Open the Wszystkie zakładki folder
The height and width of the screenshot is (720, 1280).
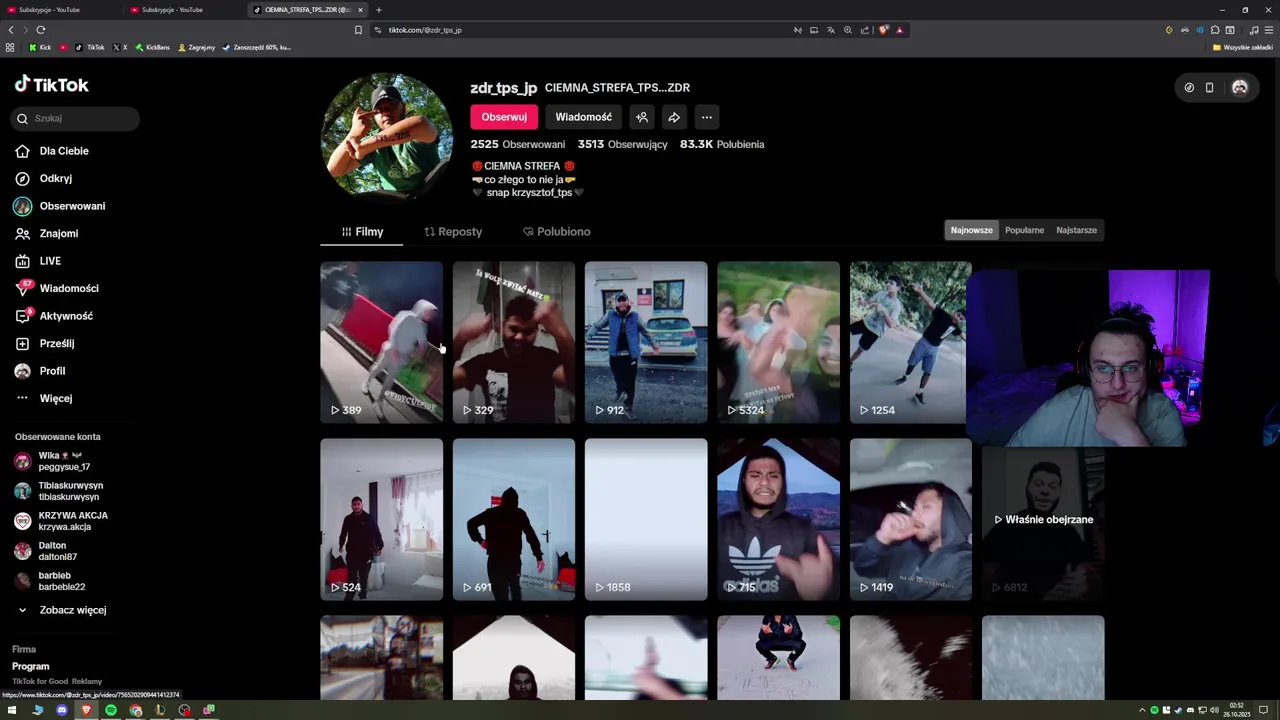click(1241, 47)
